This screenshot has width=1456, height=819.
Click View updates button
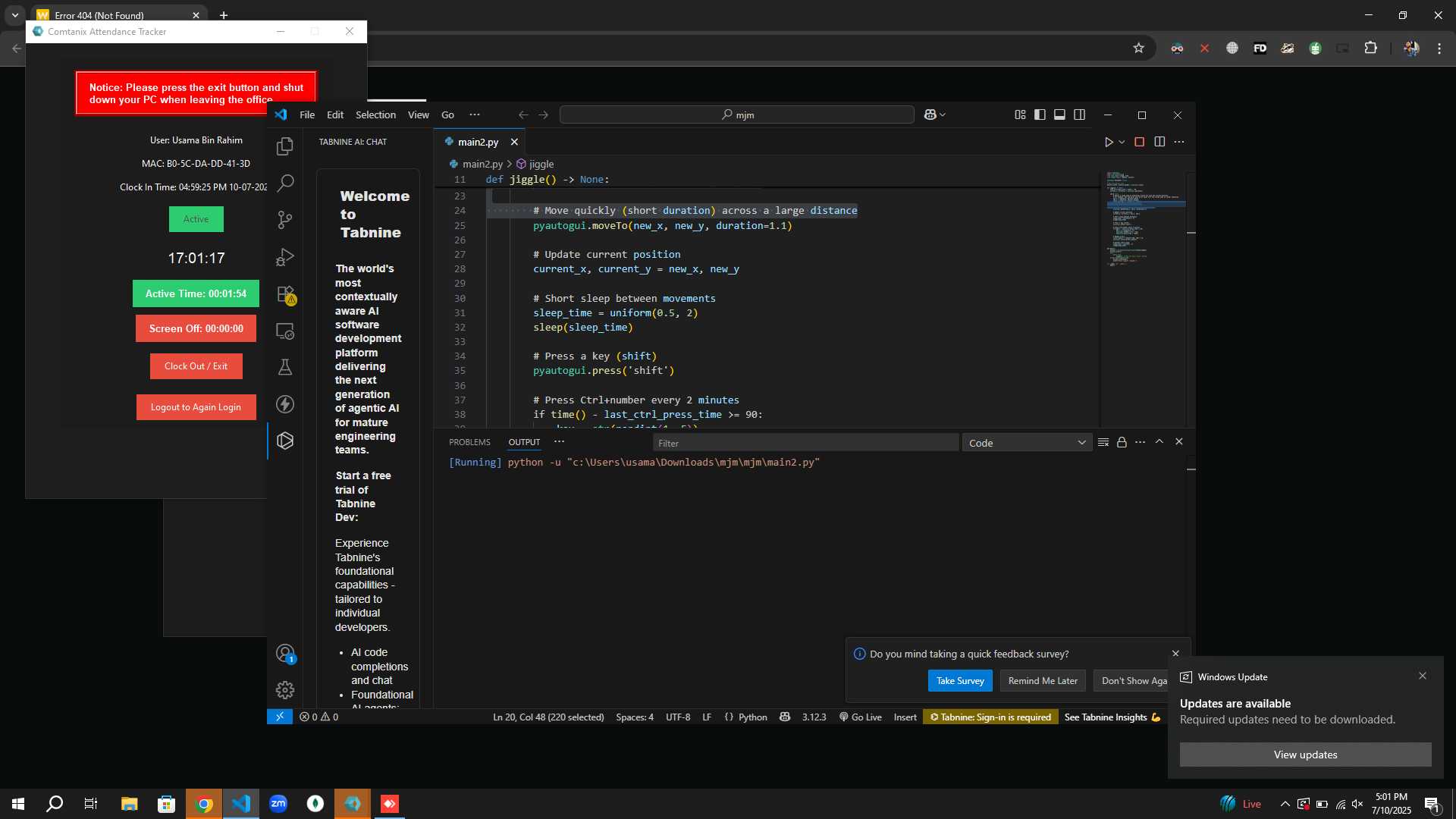1305,755
